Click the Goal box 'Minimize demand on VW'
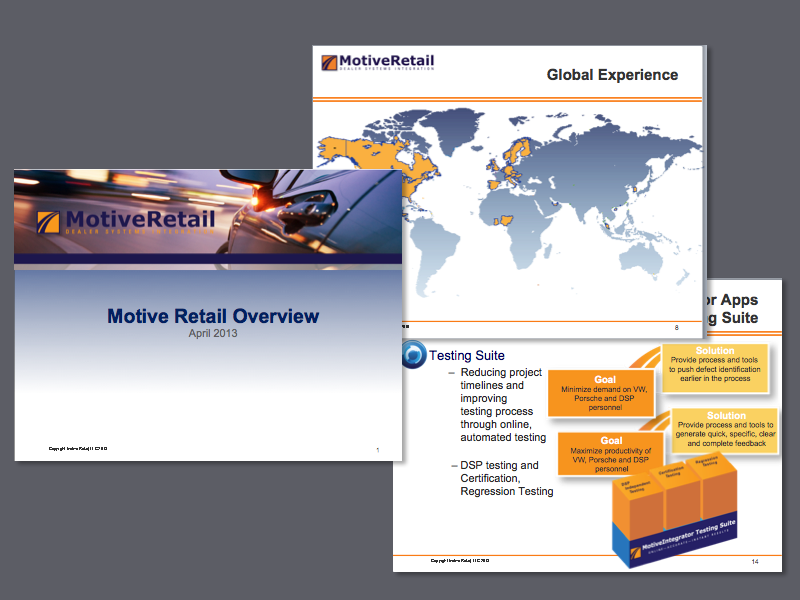 (601, 393)
